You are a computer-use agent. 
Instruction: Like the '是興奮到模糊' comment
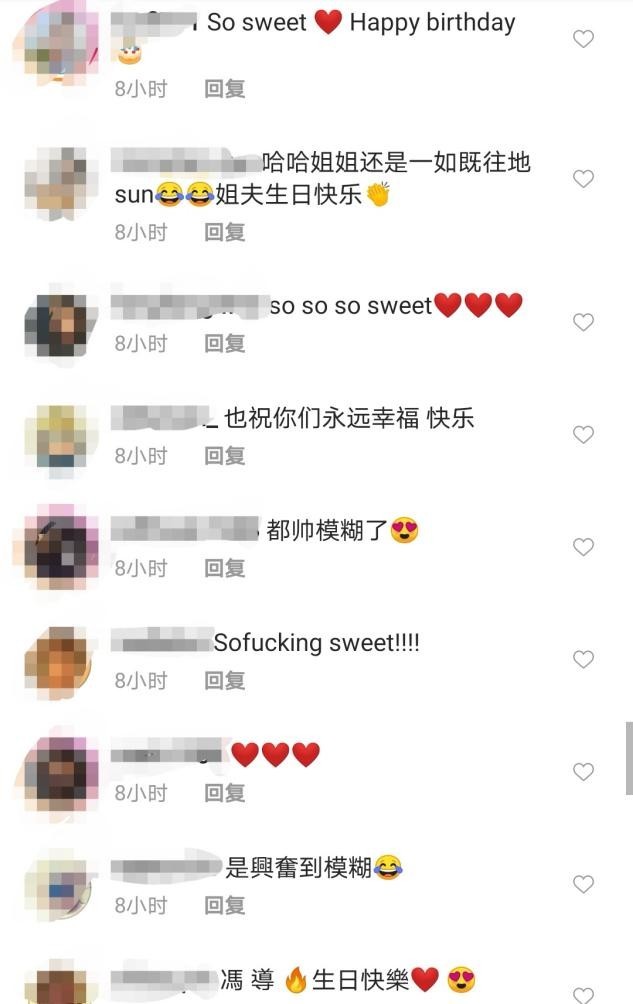(x=583, y=884)
